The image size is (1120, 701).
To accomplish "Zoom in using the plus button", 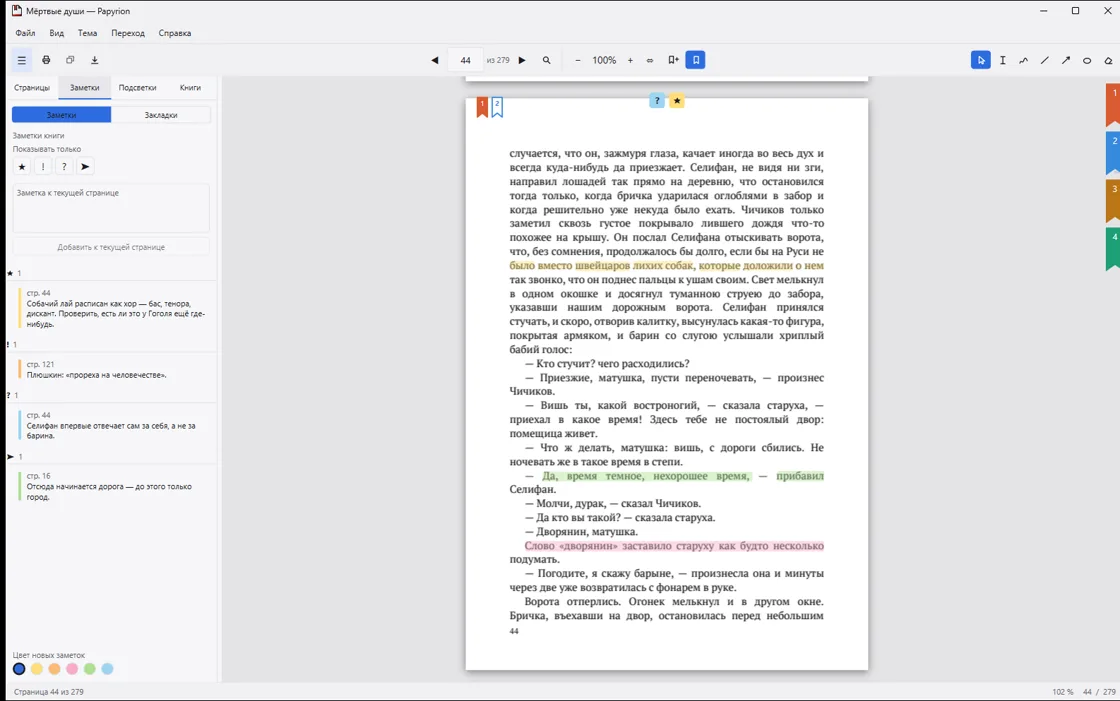I will pyautogui.click(x=630, y=60).
